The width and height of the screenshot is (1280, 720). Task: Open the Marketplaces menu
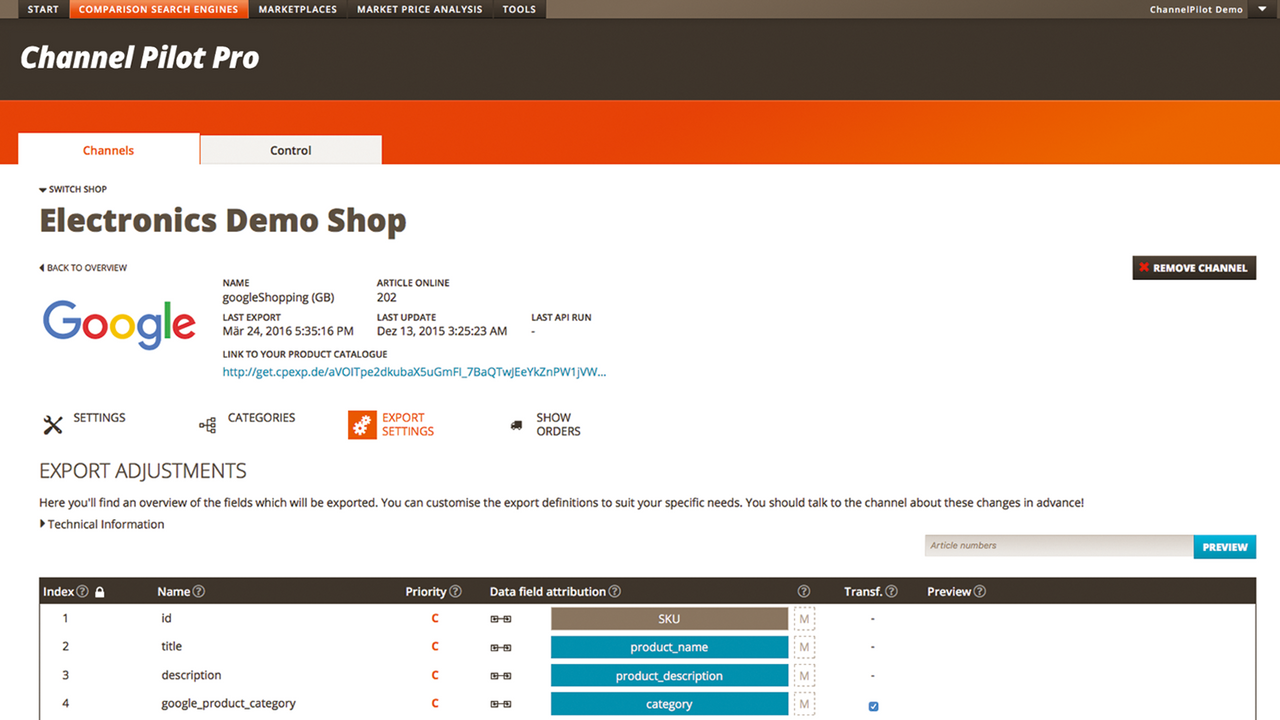[297, 9]
